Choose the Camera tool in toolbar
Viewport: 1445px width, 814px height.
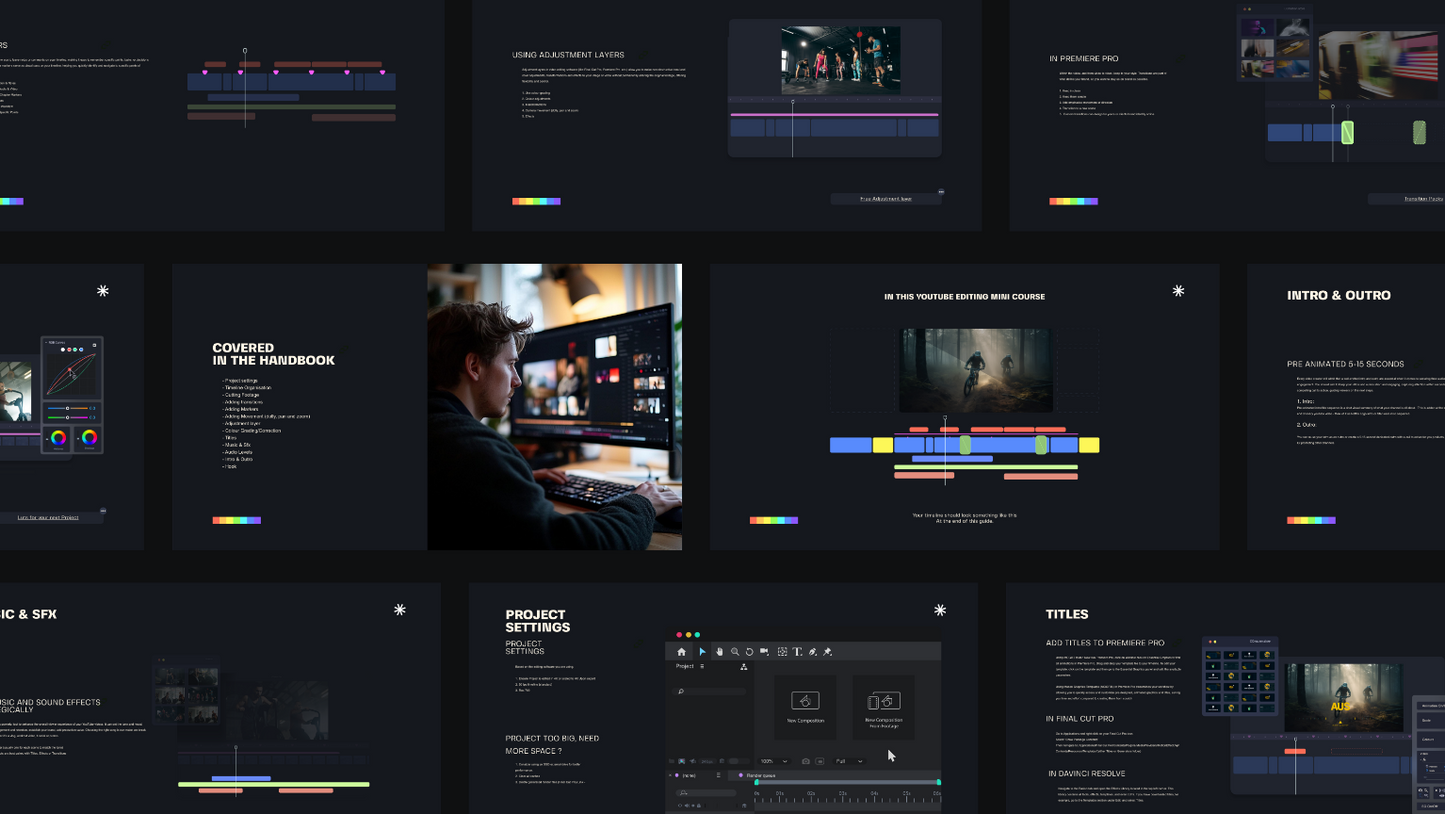[x=764, y=652]
